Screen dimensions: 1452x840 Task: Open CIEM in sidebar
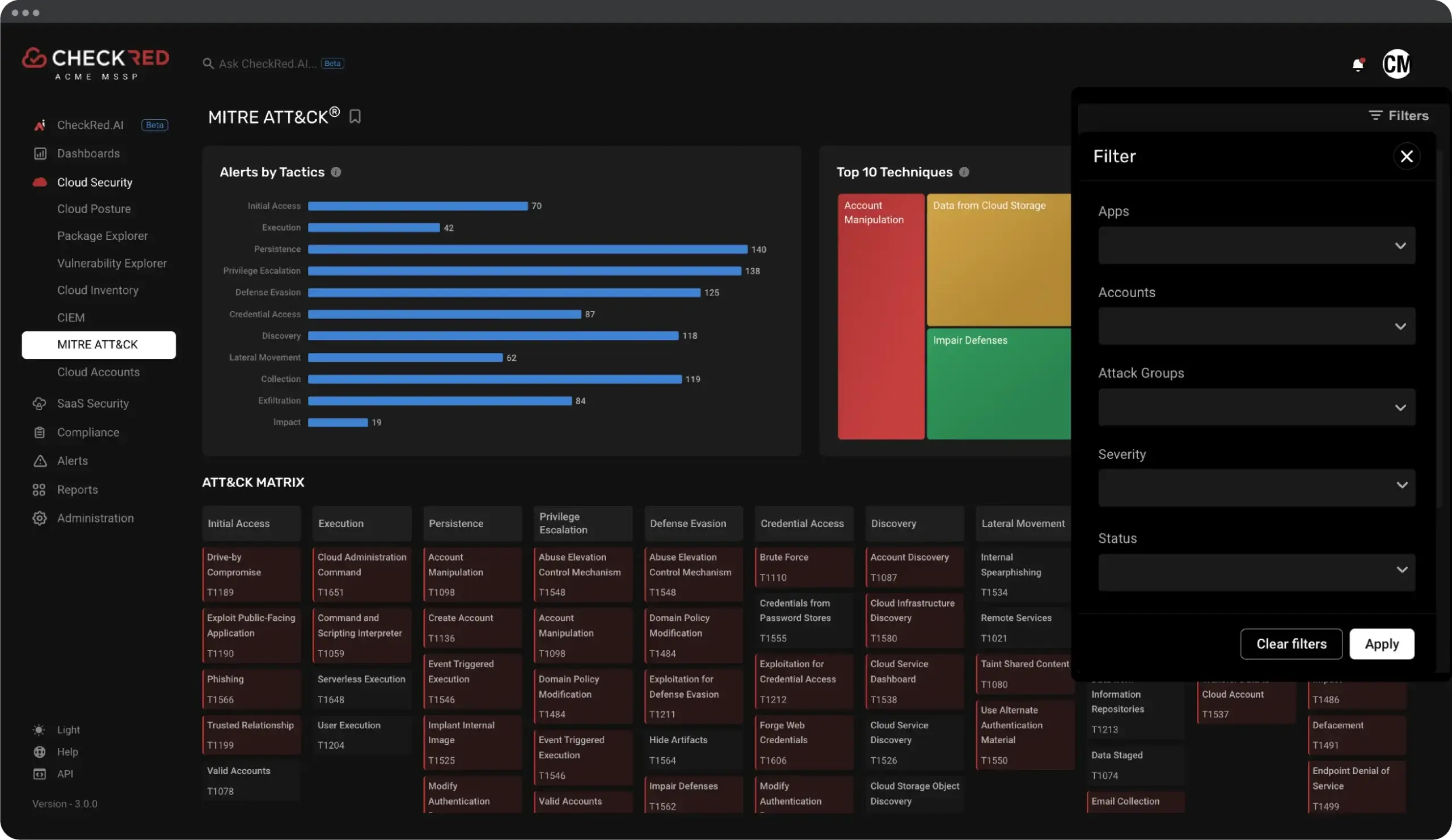[x=70, y=318]
